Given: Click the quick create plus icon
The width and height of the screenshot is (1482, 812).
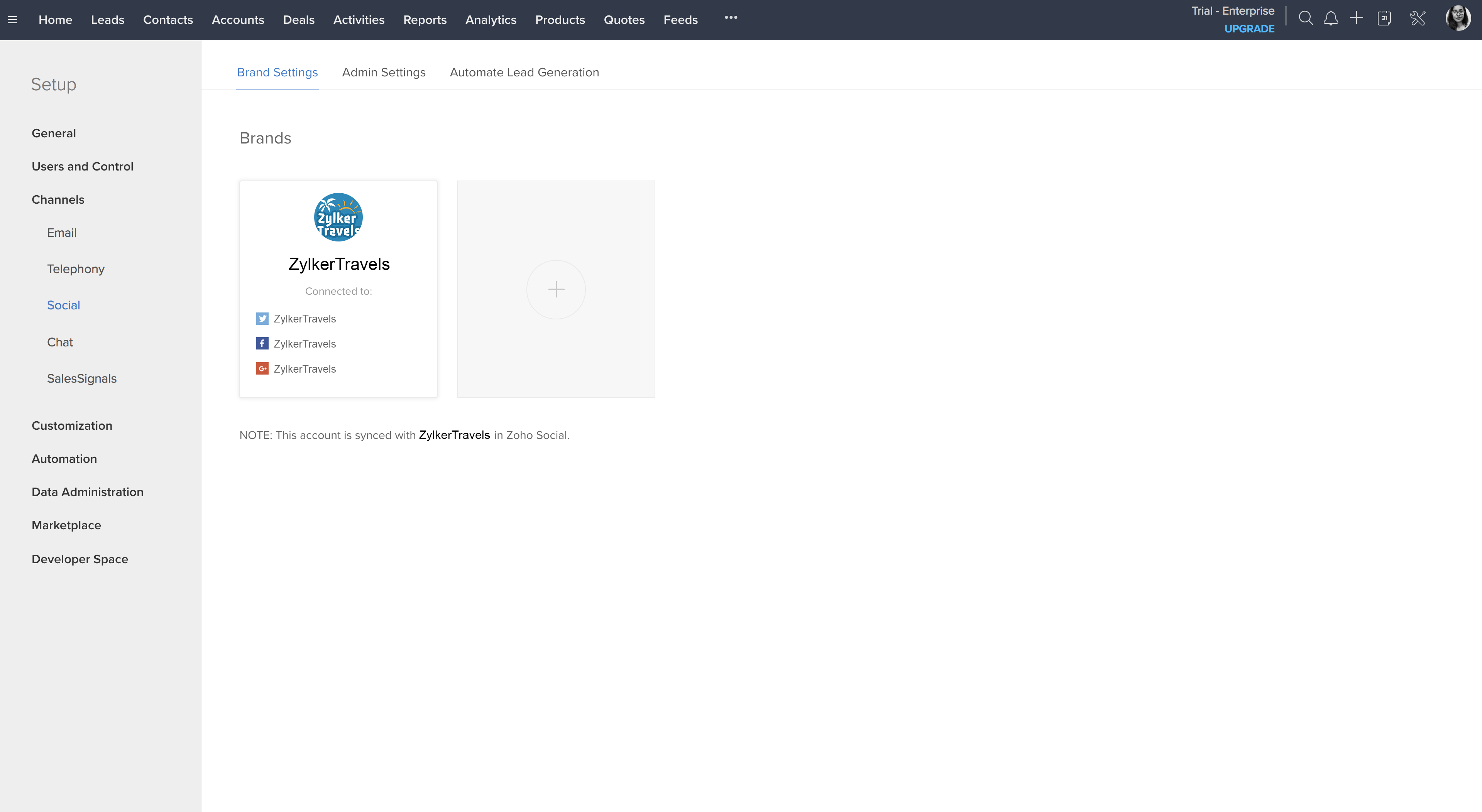Looking at the screenshot, I should tap(1357, 18).
